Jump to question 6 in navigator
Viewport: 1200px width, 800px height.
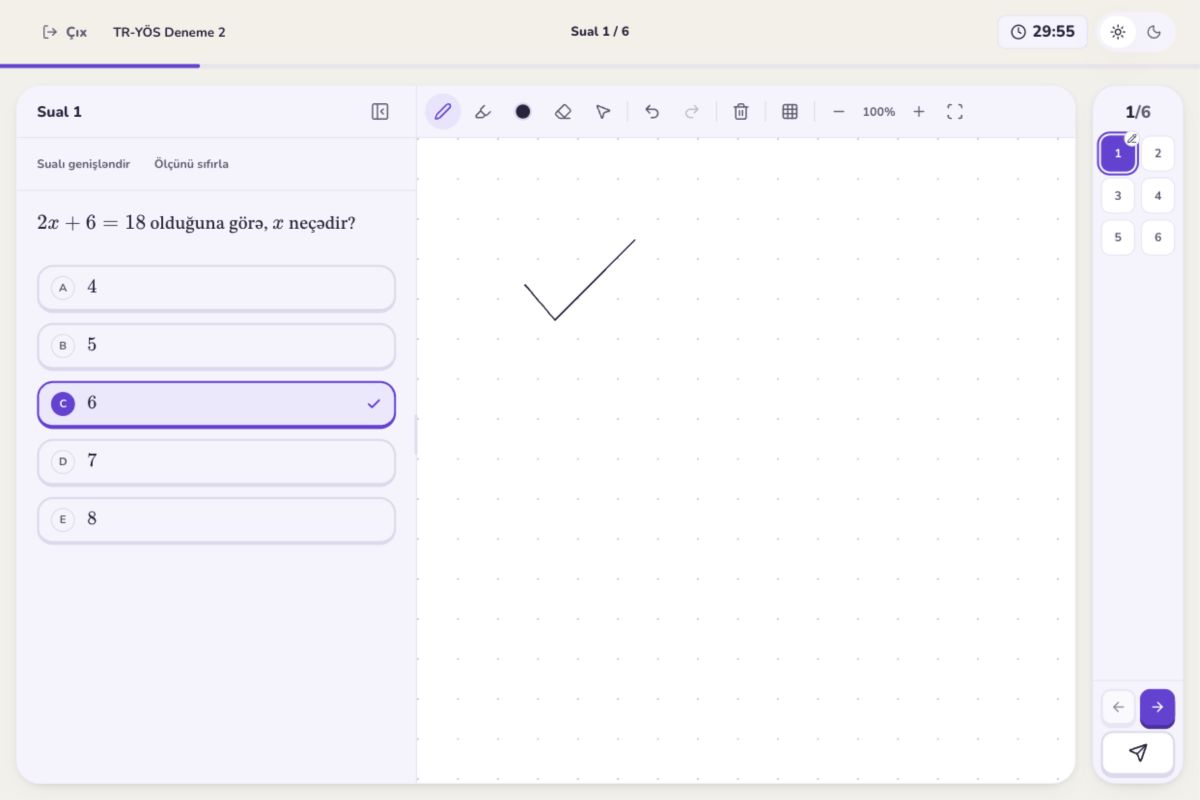(x=1158, y=238)
